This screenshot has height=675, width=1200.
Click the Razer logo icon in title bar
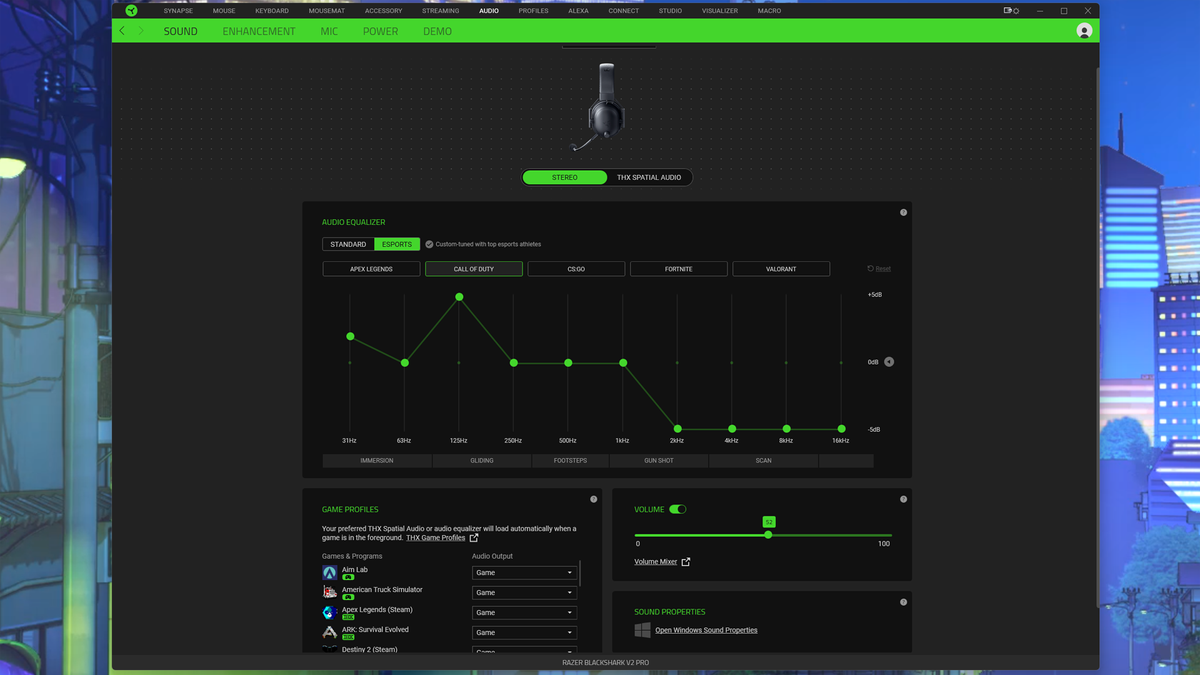point(131,10)
